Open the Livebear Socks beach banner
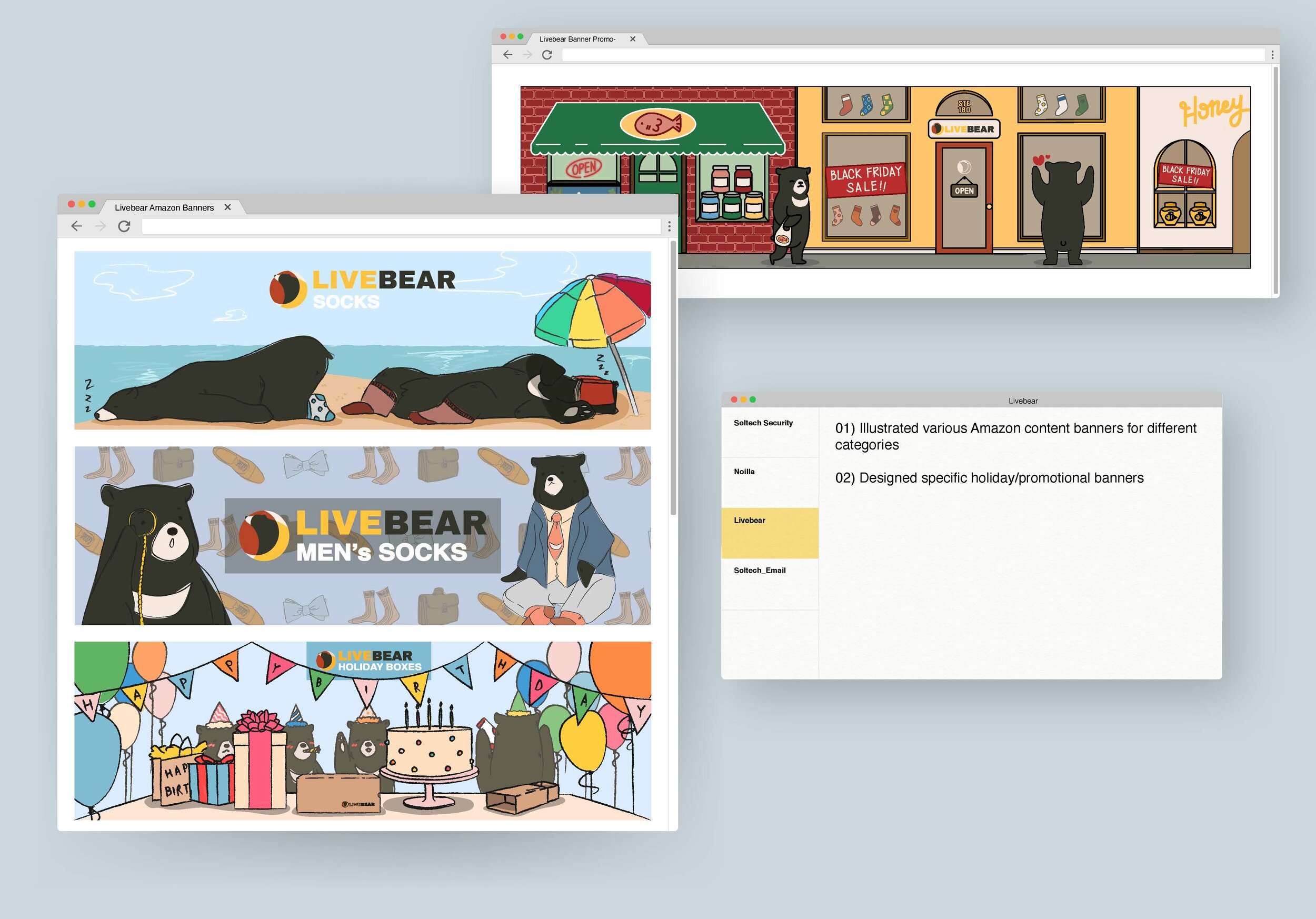1316x919 pixels. pos(363,341)
